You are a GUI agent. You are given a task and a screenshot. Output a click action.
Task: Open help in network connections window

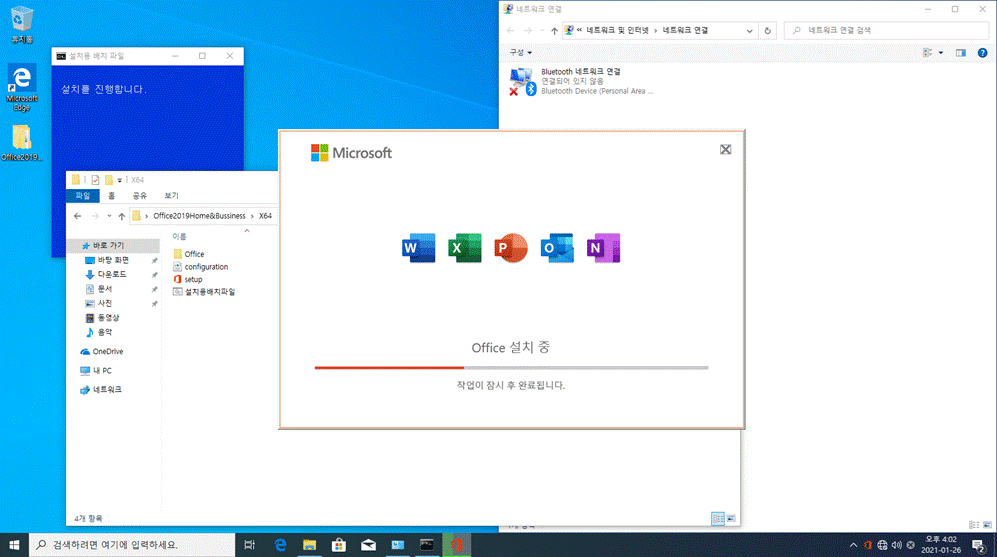coord(982,53)
